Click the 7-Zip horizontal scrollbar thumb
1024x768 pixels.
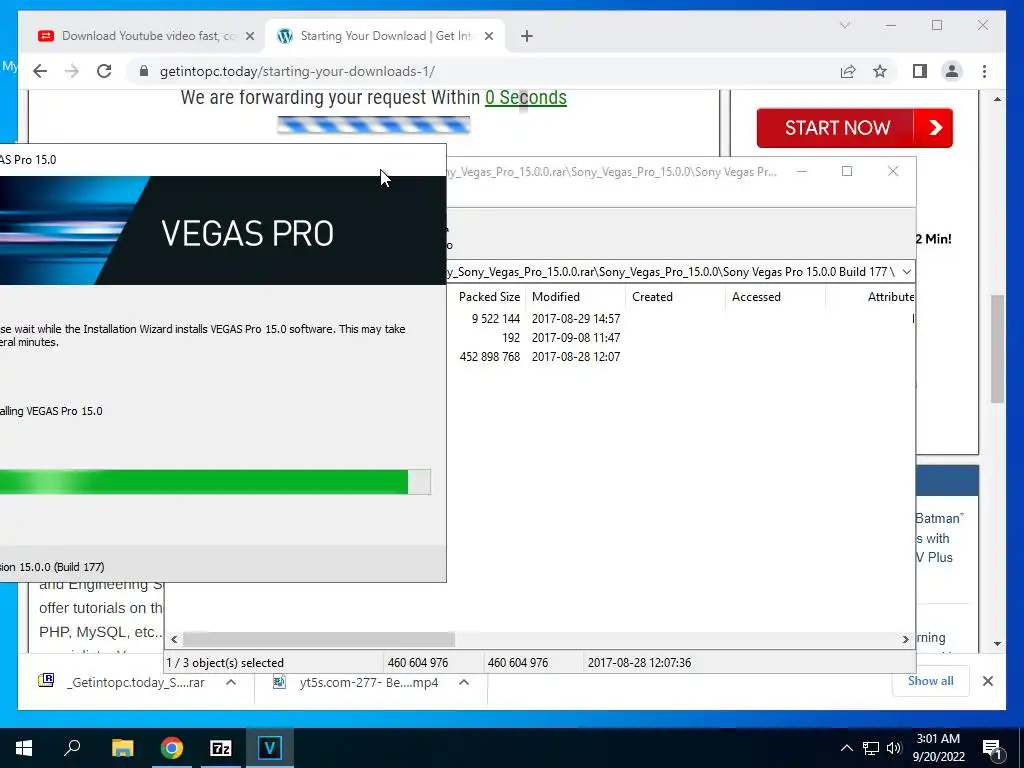pyautogui.click(x=319, y=639)
